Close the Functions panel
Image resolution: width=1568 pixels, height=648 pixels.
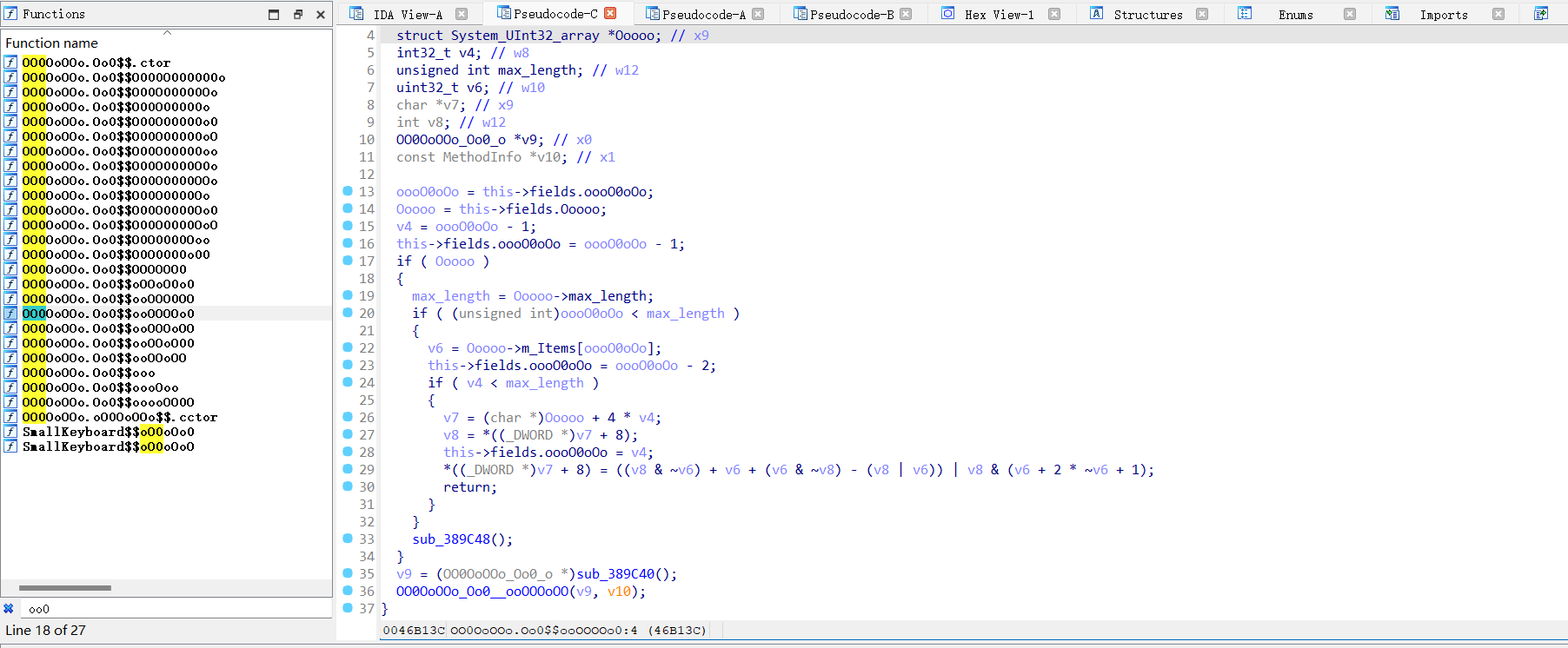(321, 14)
